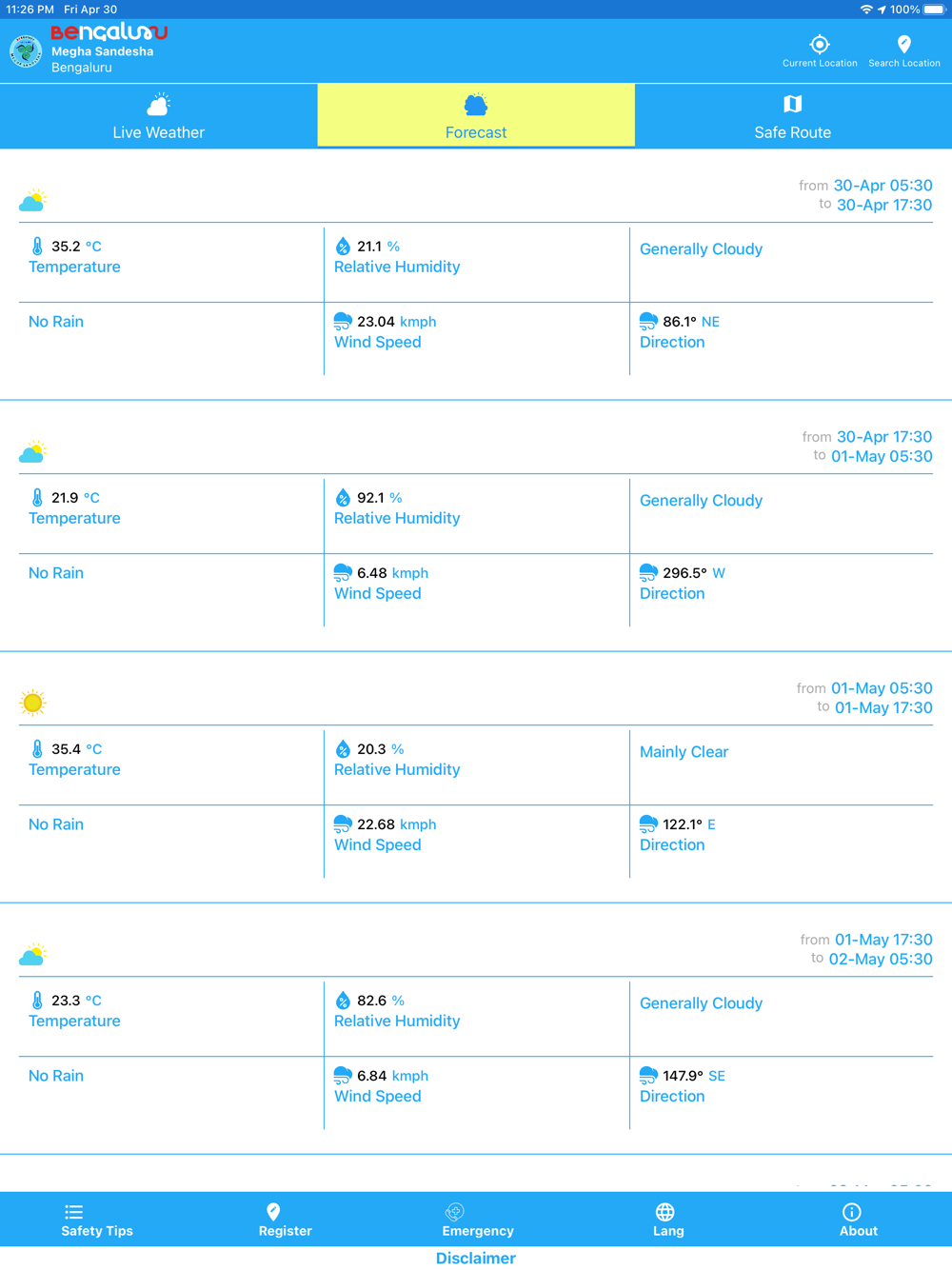Tap the 30-Apr 05:30 forecast date header
952x1270 pixels.
click(883, 186)
